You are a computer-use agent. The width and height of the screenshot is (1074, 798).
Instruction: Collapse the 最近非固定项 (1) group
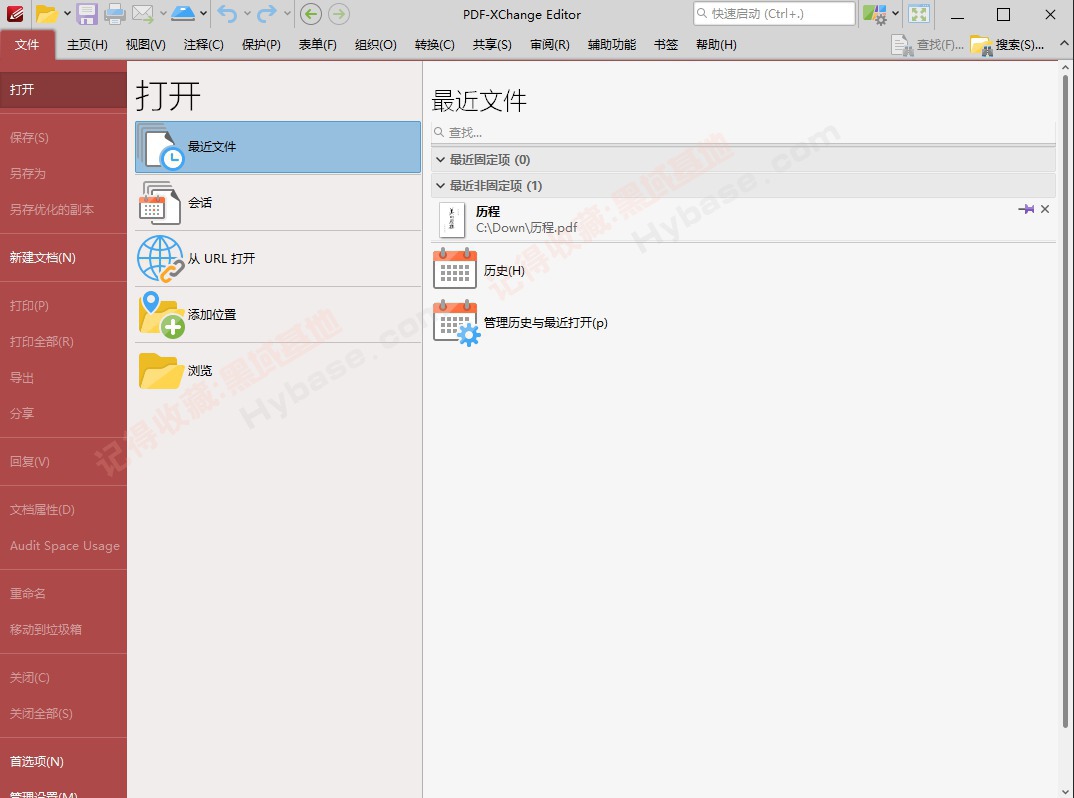point(440,186)
